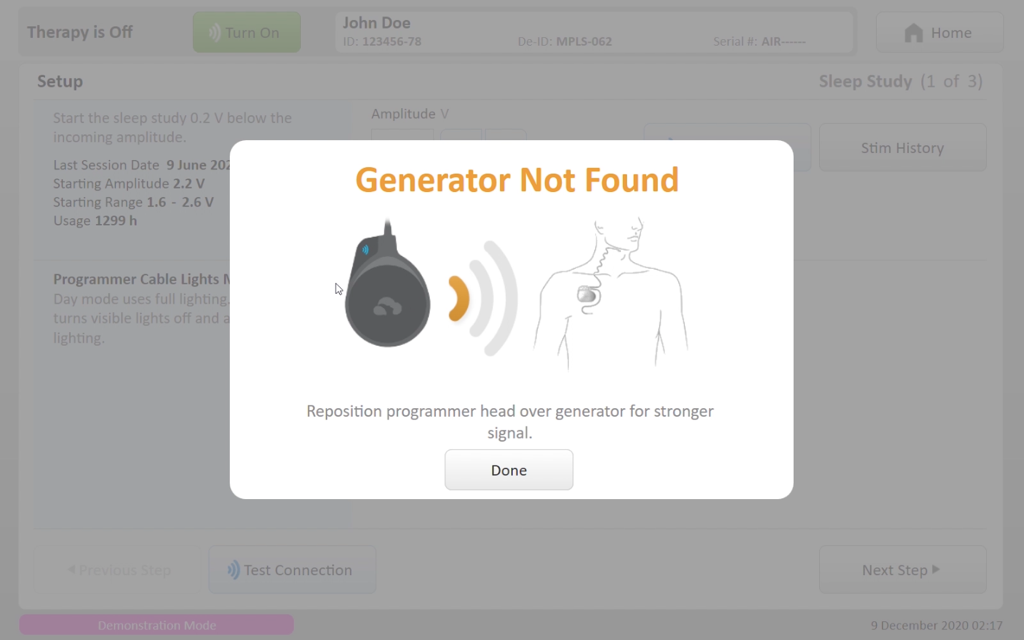1024x640 pixels.
Task: Click the Demonstration Mode pink banner
Action: [157, 625]
